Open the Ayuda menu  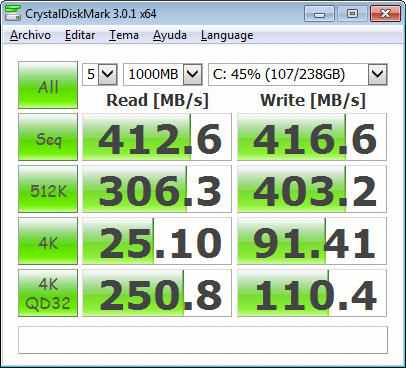click(x=170, y=35)
